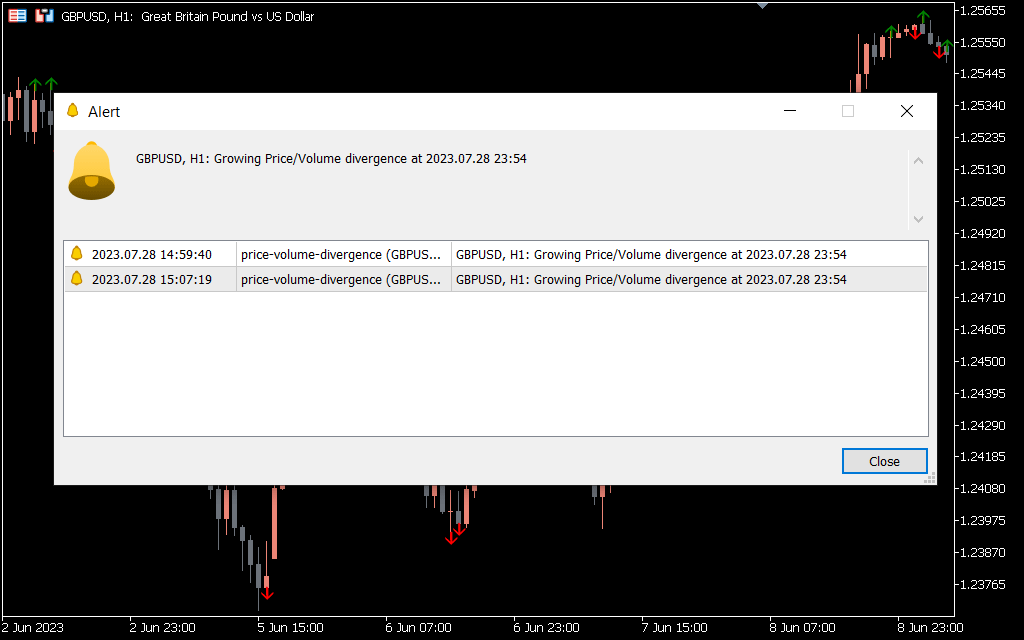The height and width of the screenshot is (640, 1024).
Task: Click the red-blue table icon beside chart title
Action: tap(17, 16)
